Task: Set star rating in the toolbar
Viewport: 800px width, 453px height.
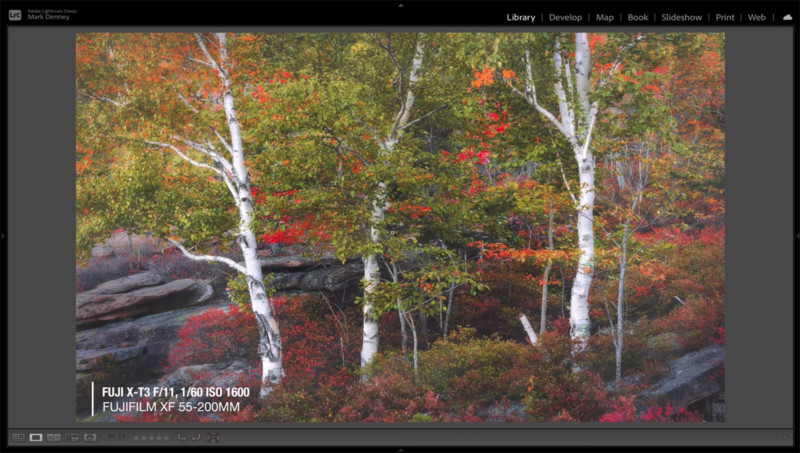Action: tap(152, 437)
